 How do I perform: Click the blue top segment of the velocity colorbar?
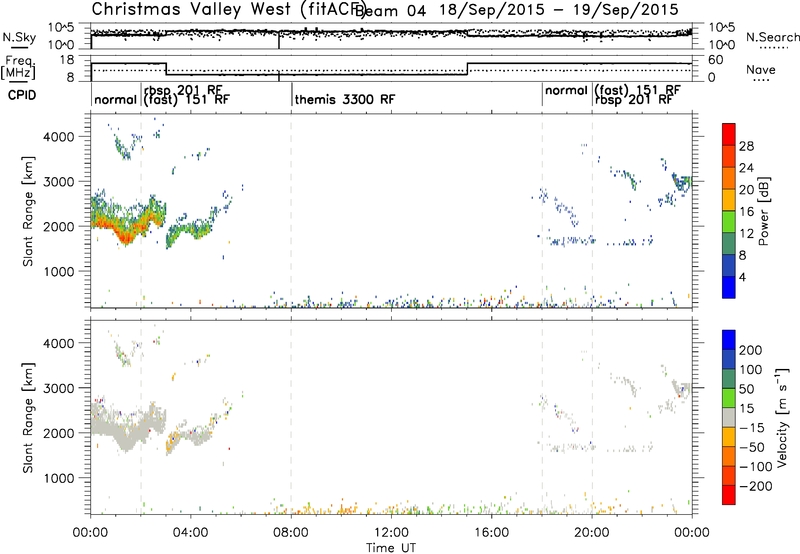coord(729,340)
